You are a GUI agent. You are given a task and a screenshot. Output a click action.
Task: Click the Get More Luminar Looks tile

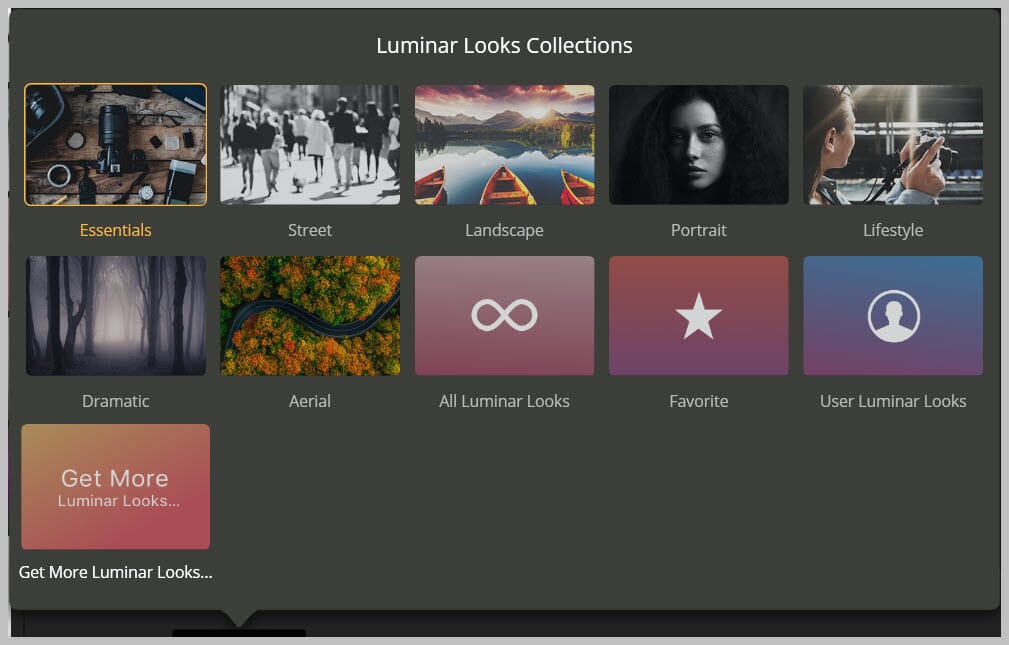(x=116, y=487)
